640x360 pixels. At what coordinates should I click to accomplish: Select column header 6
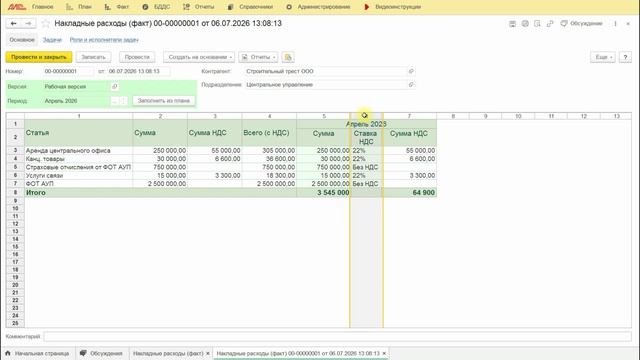(x=366, y=116)
